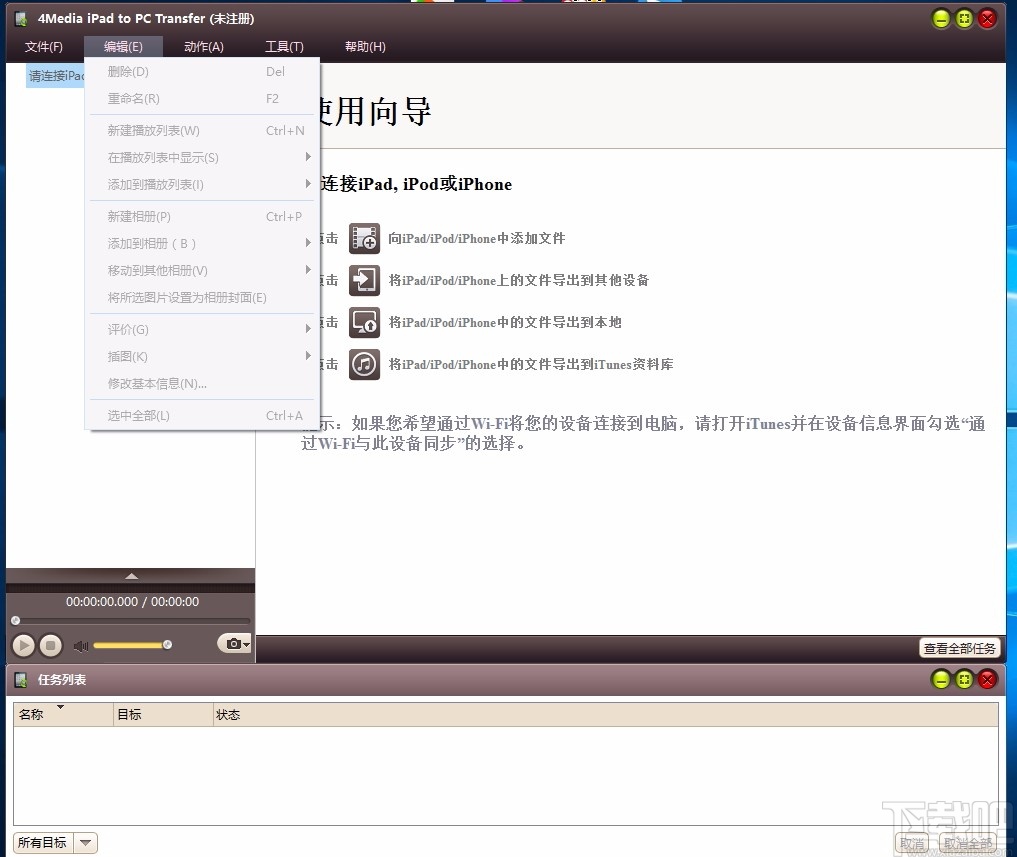1017x857 pixels.
Task: Open the export to iTunes library icon
Action: pos(364,364)
